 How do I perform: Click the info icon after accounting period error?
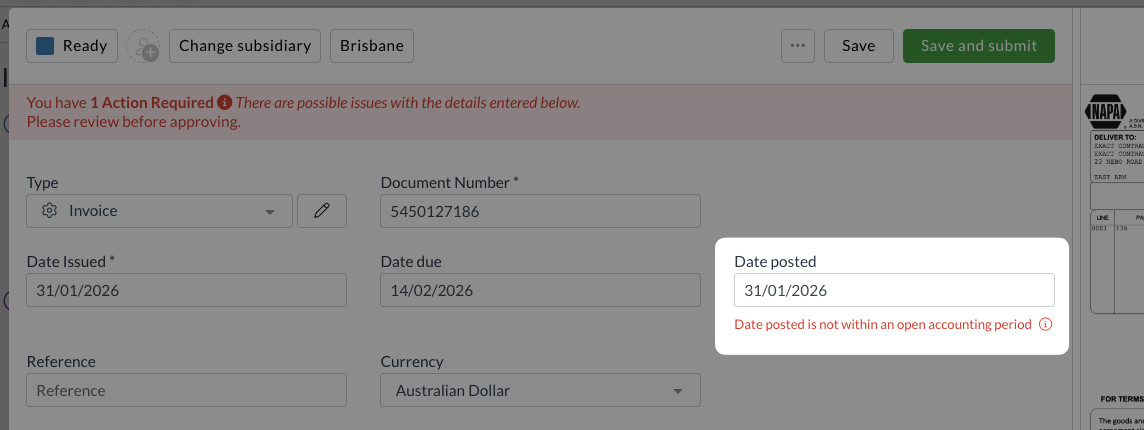[1046, 324]
